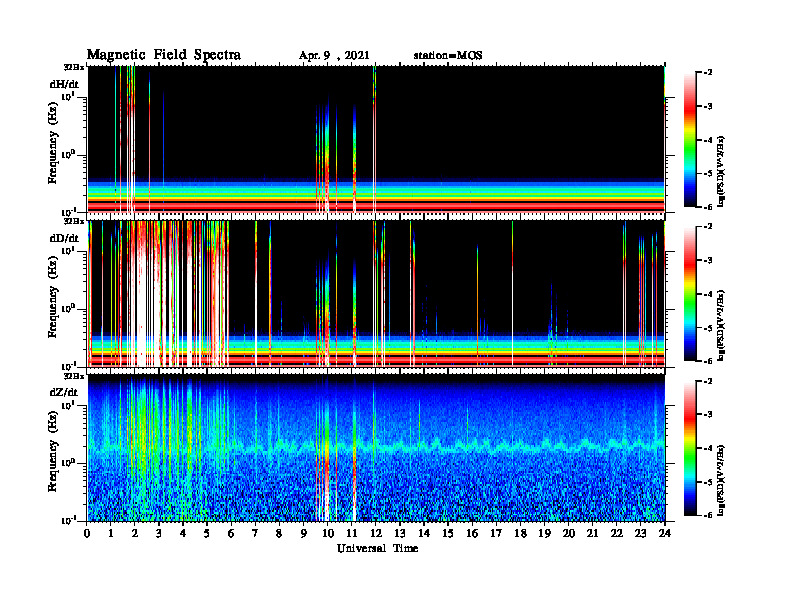The image size is (792, 612).
Task: Click the color scale bar beside dD/dt panel
Action: [690, 294]
